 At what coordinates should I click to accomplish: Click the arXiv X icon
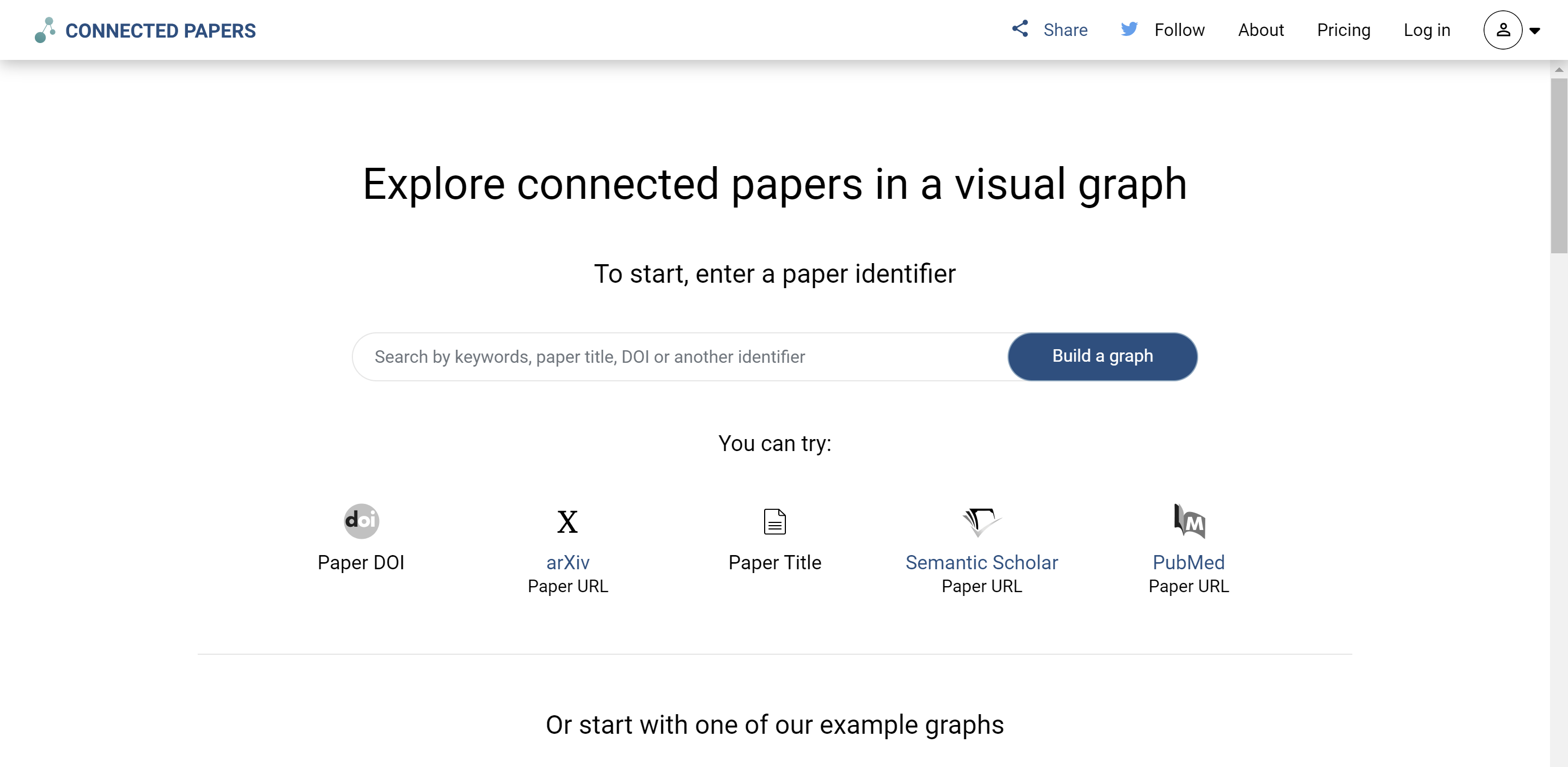[568, 522]
